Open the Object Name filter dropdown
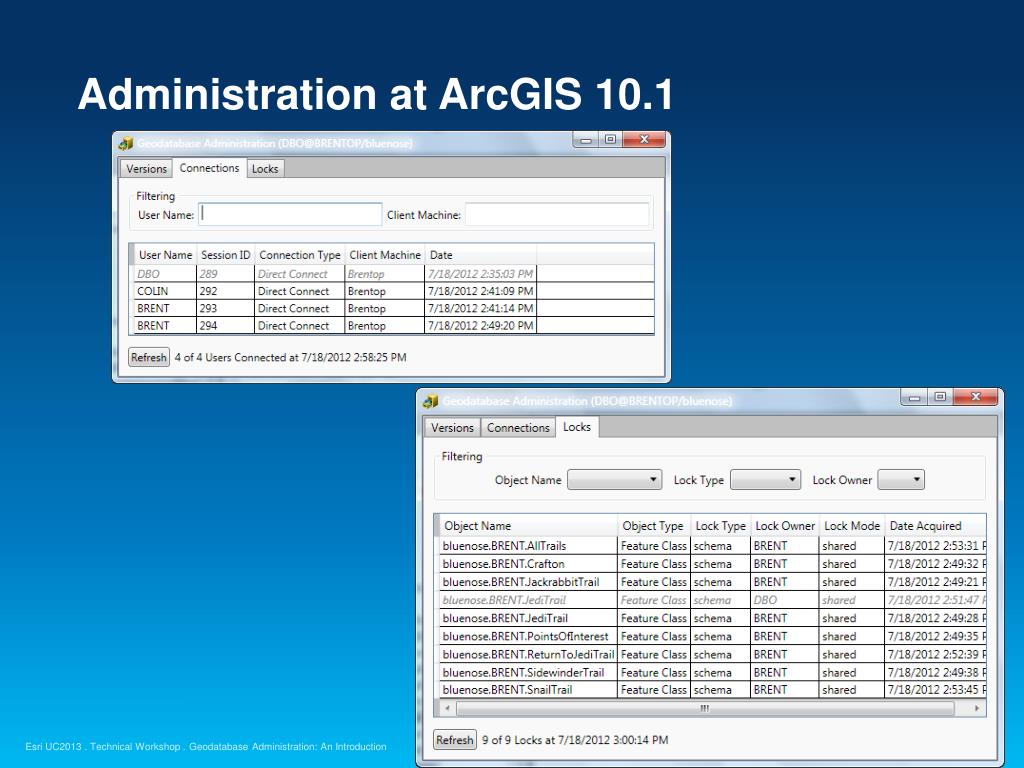1024x768 pixels. pos(615,480)
